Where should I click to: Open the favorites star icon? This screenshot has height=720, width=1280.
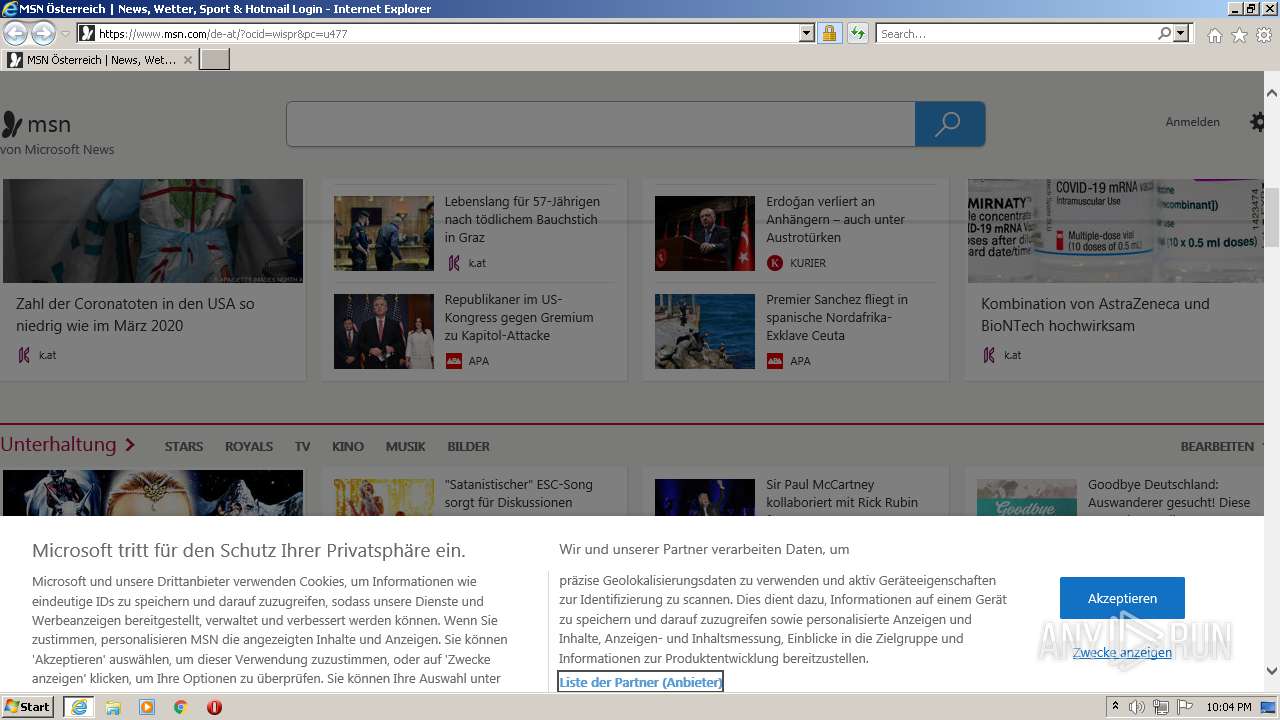tap(1239, 35)
